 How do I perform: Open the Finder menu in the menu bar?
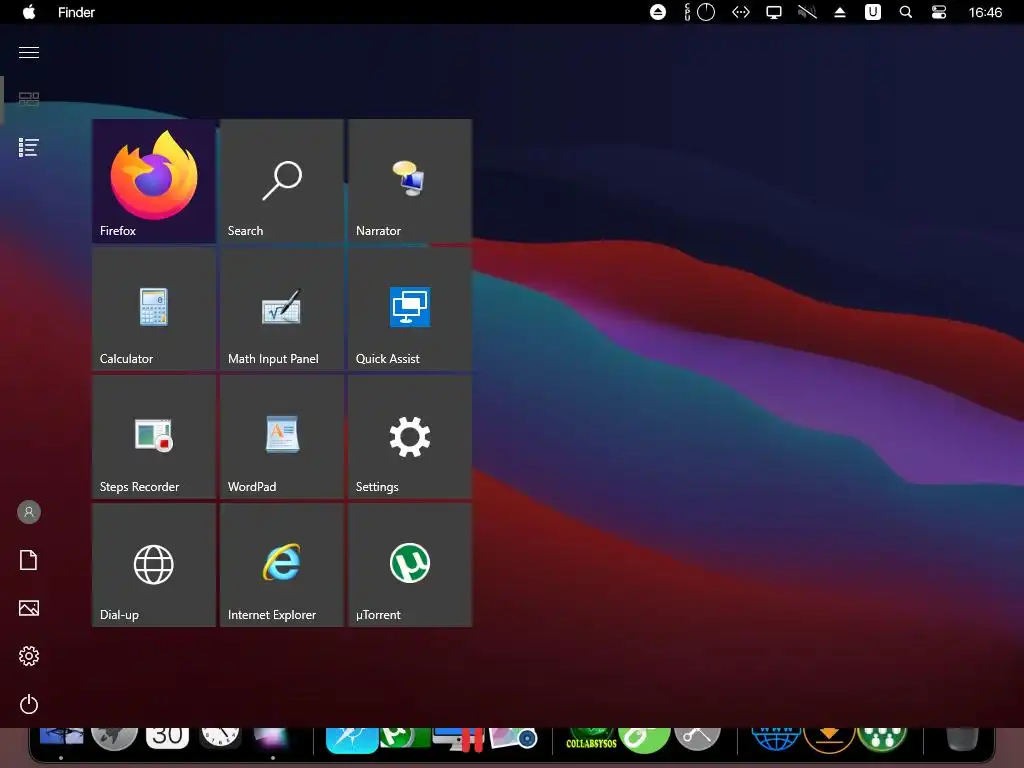tap(76, 12)
